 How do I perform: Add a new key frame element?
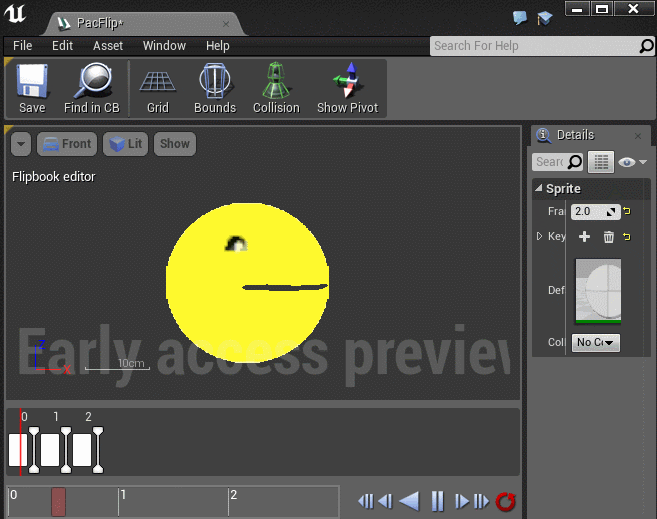coord(584,237)
